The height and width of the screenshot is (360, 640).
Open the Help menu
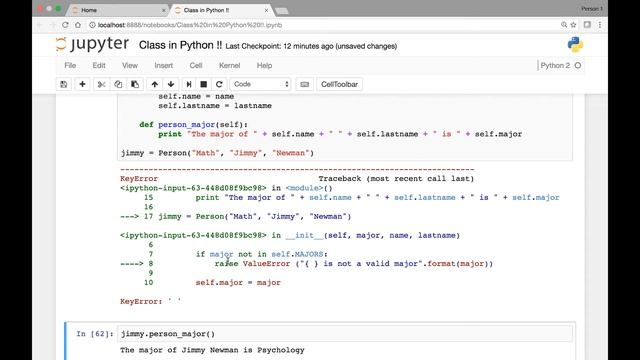pos(264,65)
